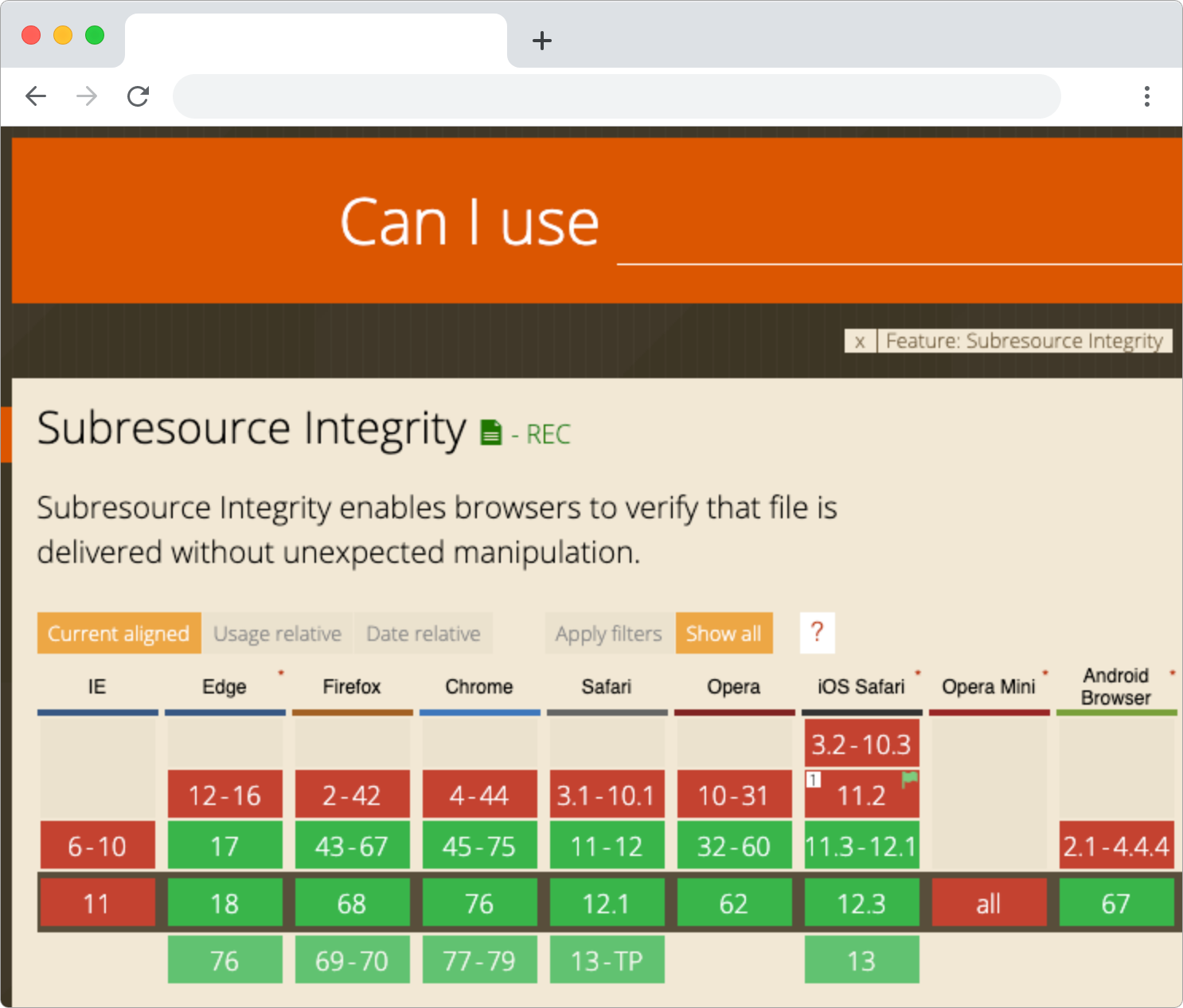The width and height of the screenshot is (1183, 1008).
Task: Switch to Usage relative view
Action: point(277,633)
